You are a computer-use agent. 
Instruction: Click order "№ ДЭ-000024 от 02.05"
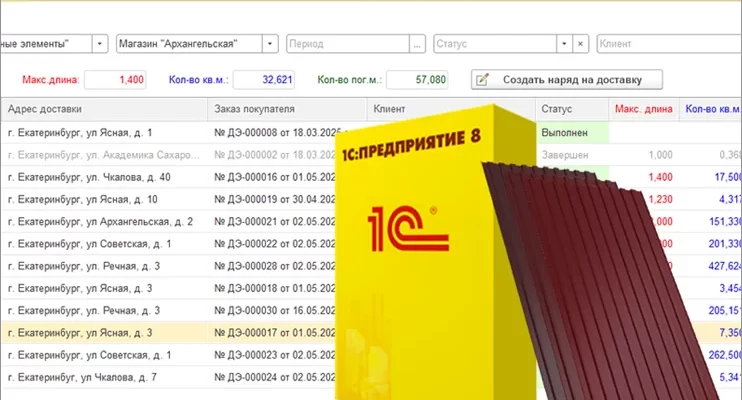(x=274, y=378)
